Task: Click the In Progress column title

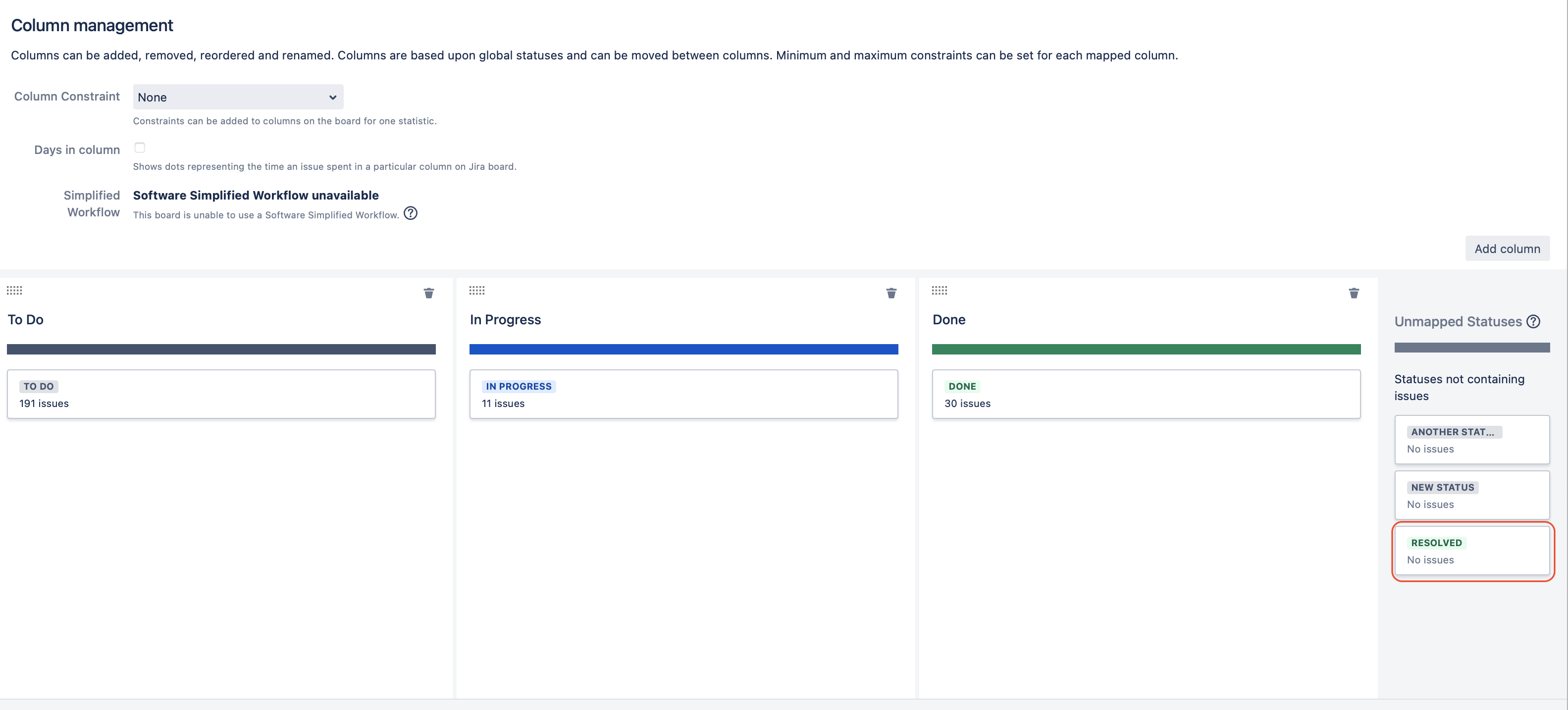Action: point(505,320)
